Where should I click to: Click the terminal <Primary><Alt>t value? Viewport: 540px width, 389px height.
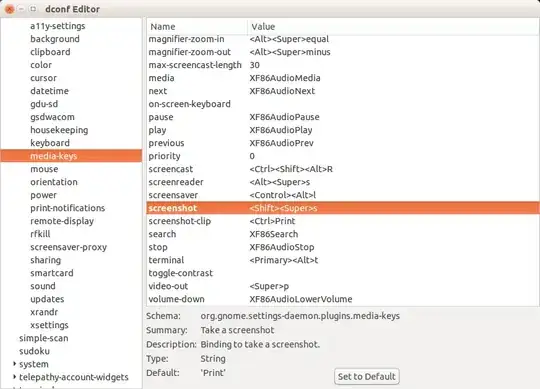283,260
